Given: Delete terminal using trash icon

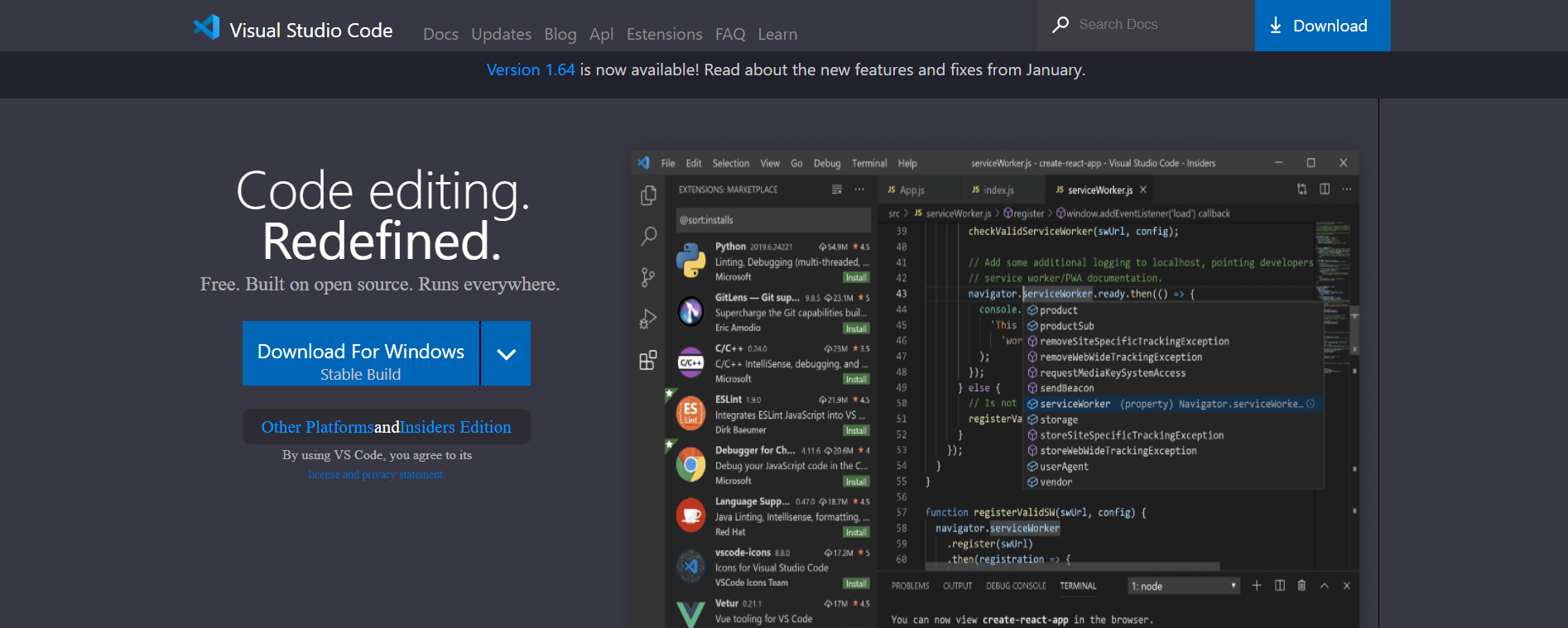Looking at the screenshot, I should tap(1301, 586).
